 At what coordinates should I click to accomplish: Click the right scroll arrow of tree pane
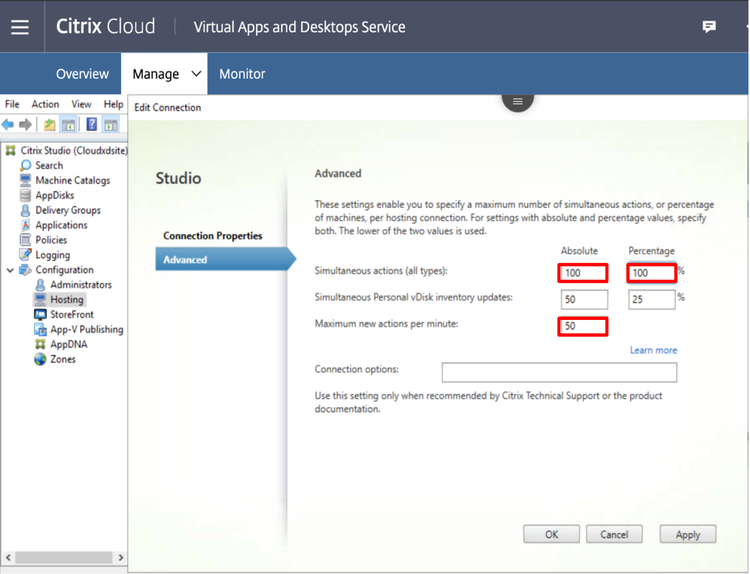[121, 558]
